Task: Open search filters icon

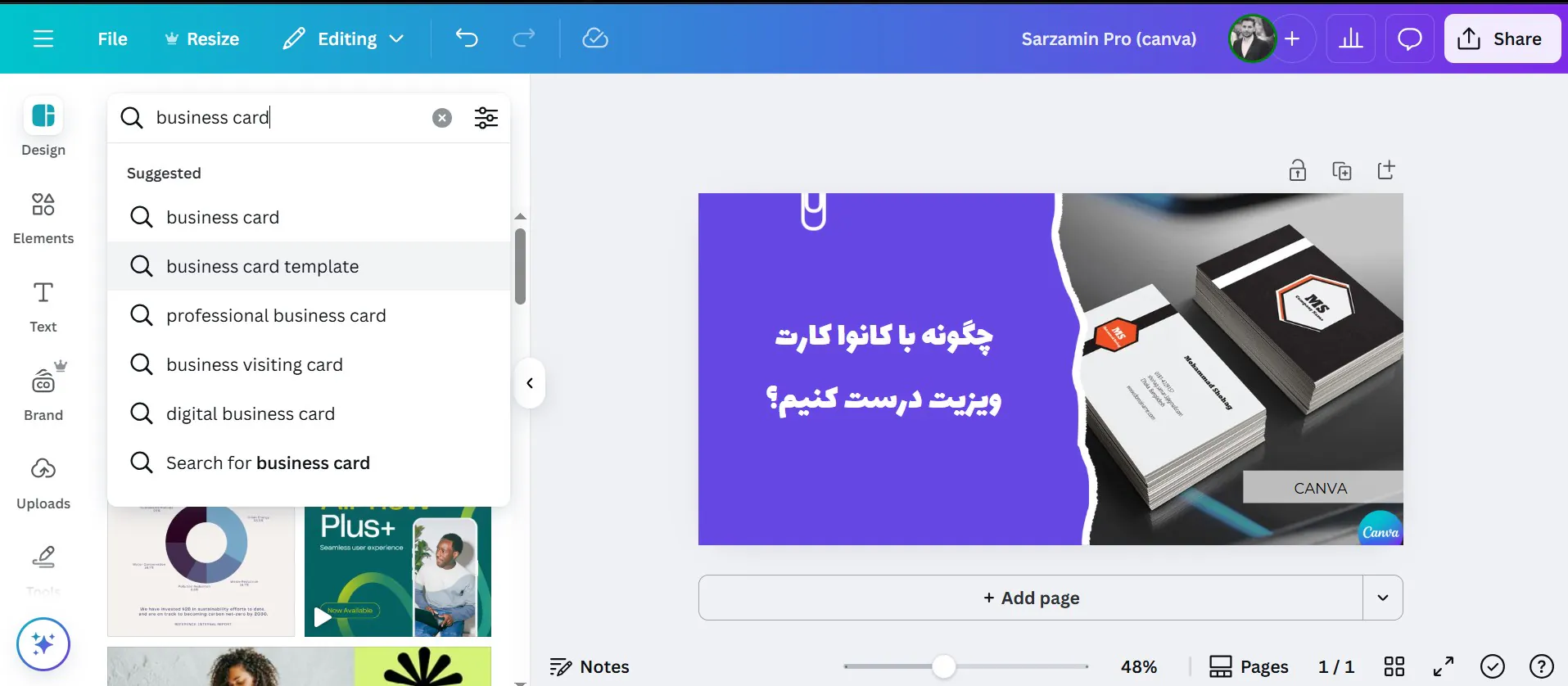Action: point(486,118)
